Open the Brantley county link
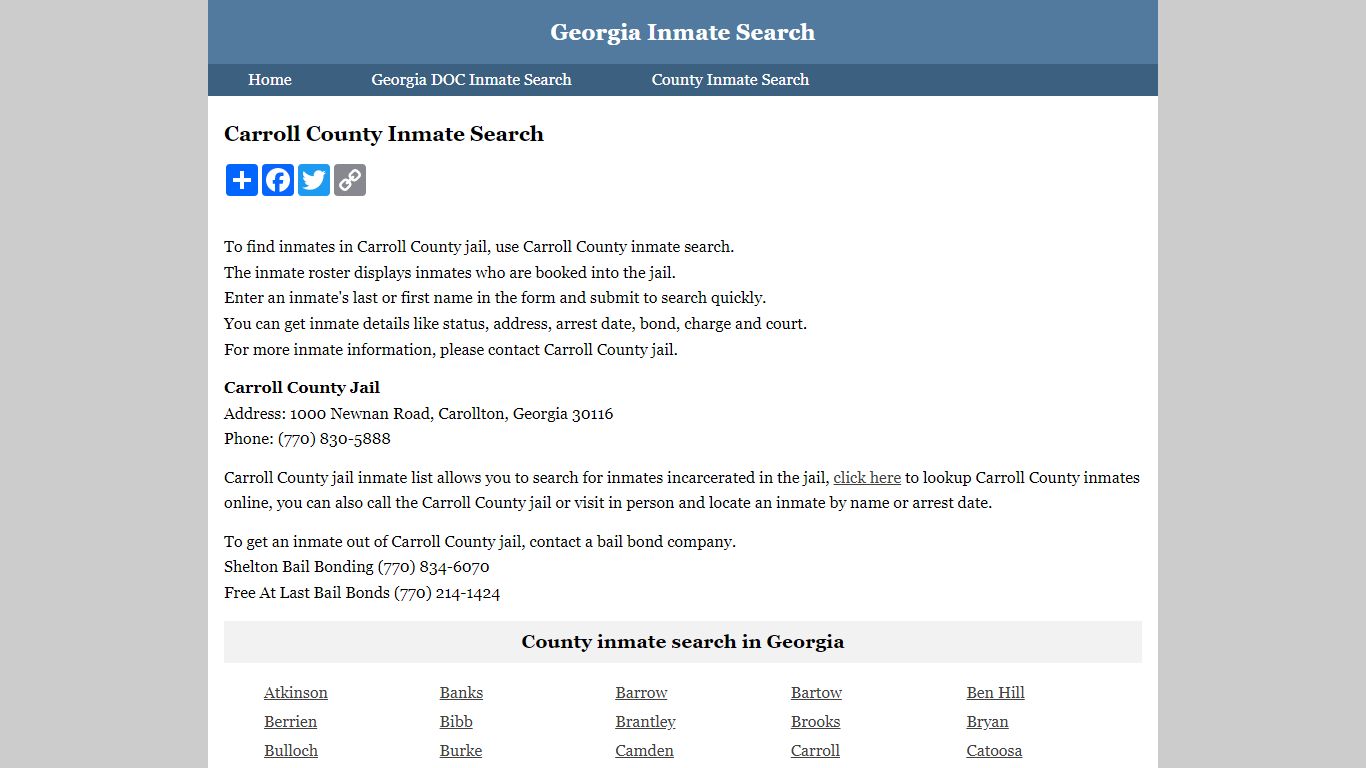The height and width of the screenshot is (768, 1366). tap(645, 722)
